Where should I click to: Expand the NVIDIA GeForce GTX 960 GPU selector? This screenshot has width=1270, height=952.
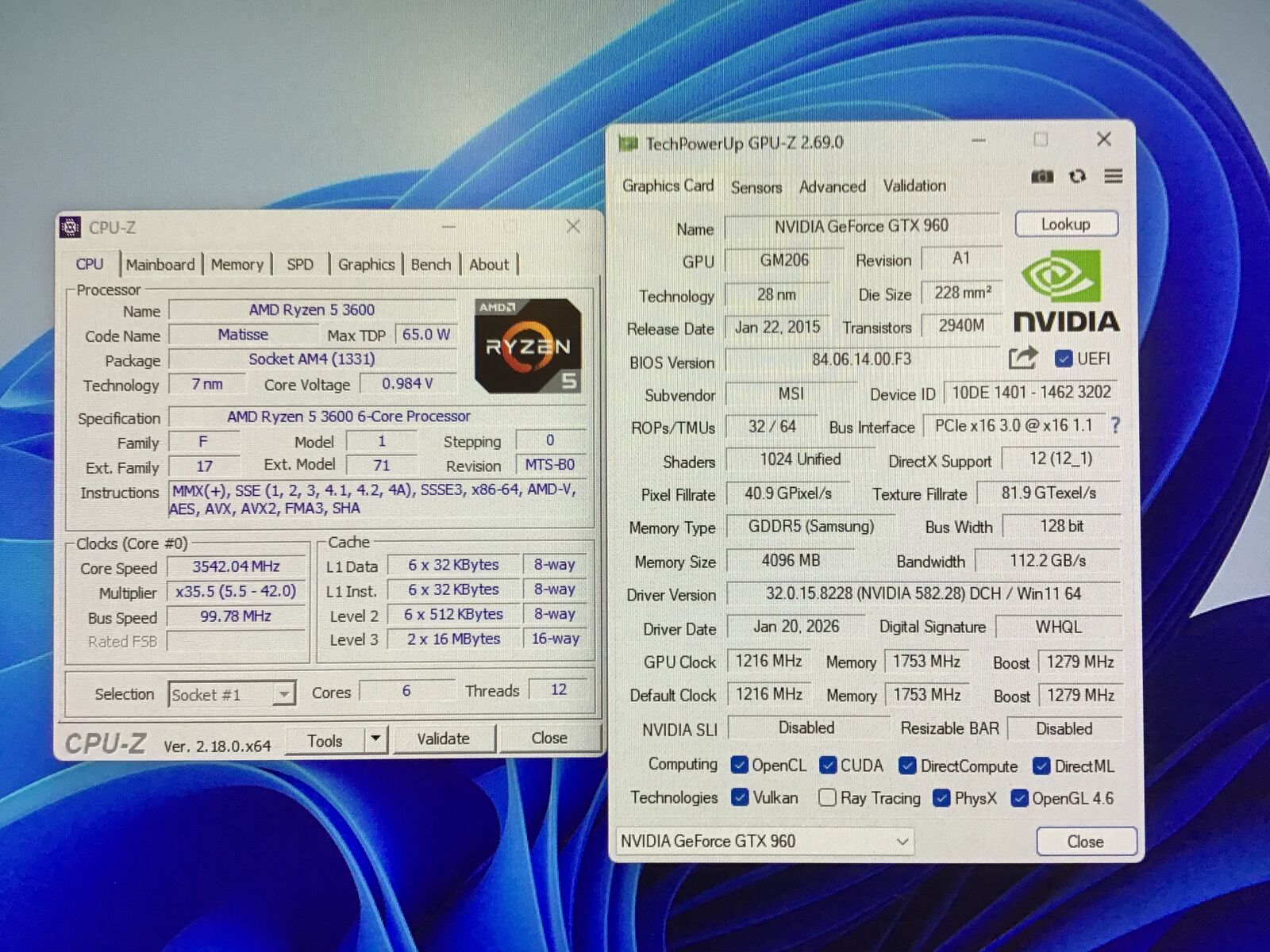(902, 842)
